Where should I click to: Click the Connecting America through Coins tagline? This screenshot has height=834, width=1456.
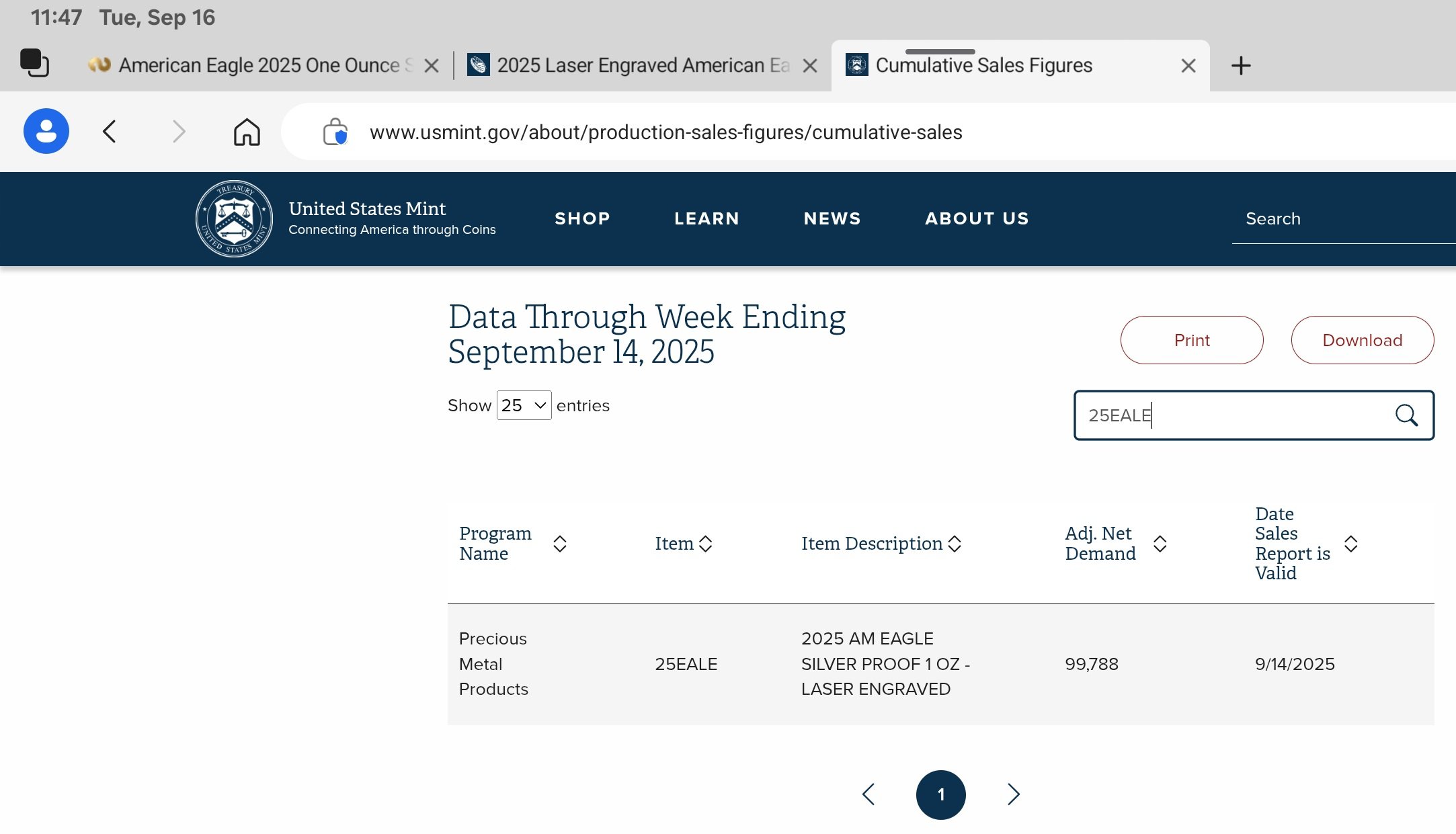click(x=392, y=230)
